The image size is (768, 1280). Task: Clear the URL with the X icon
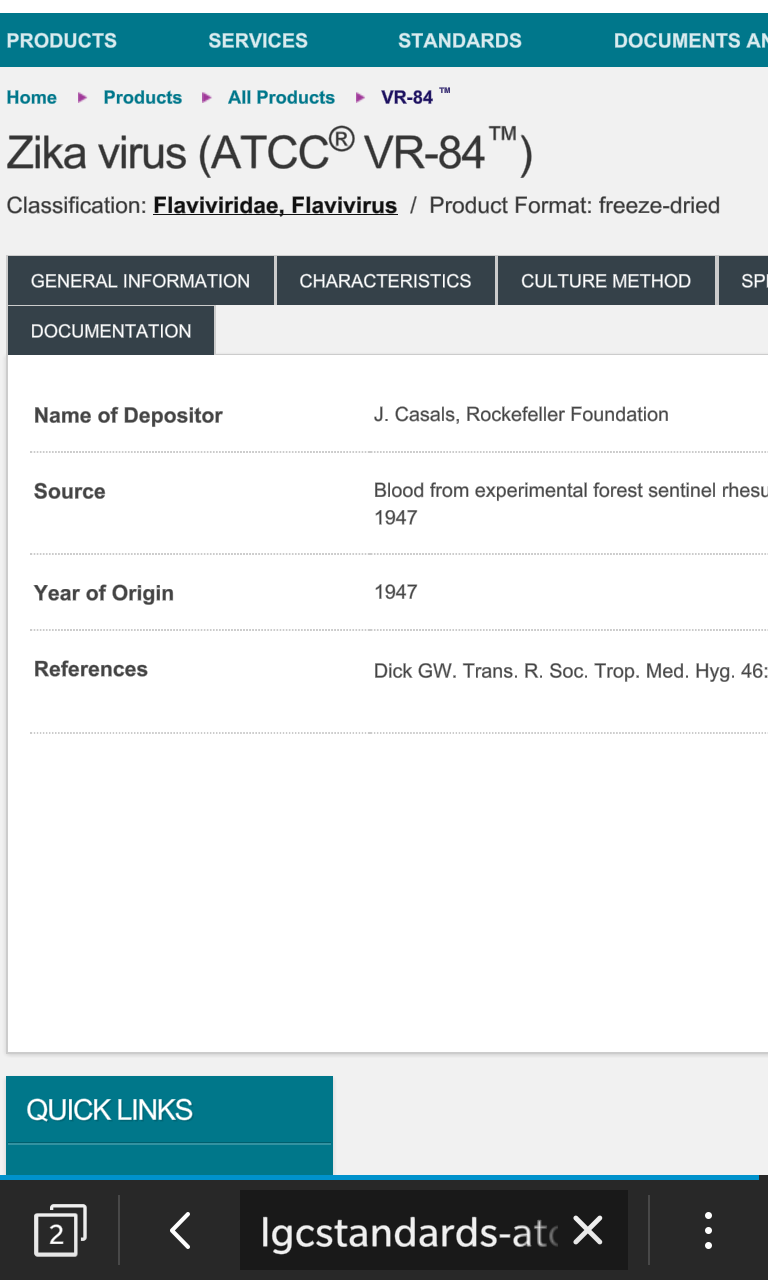click(588, 1230)
